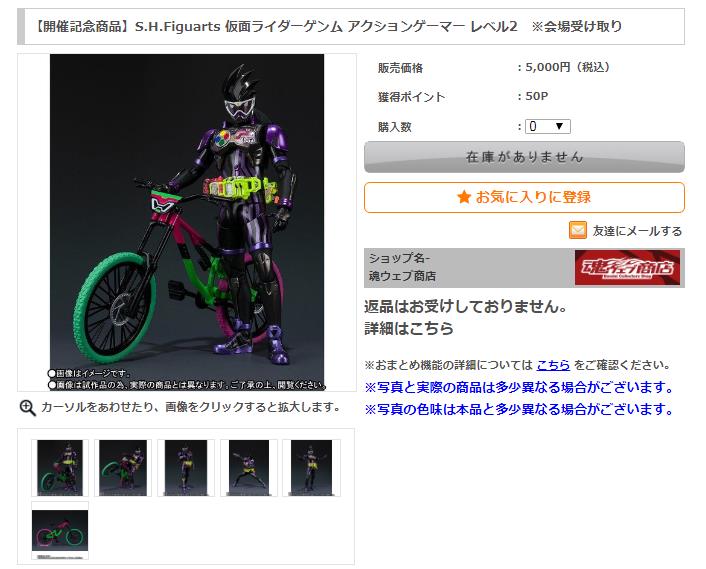Screen dimensions: 706x569
Task: Click the お気に入りに登録 favorite button
Action: tap(524, 197)
